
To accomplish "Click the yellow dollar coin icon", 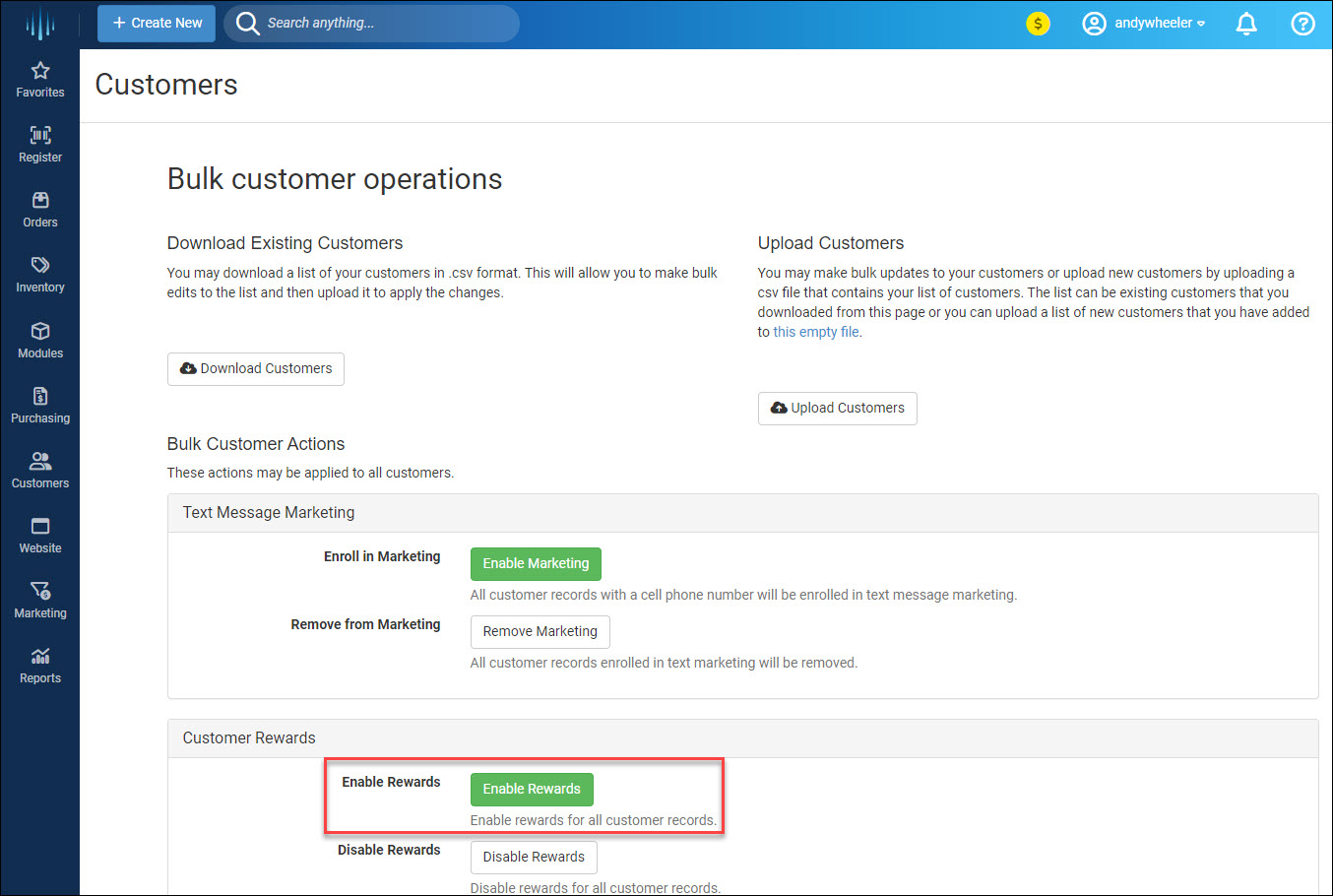I will (1038, 24).
